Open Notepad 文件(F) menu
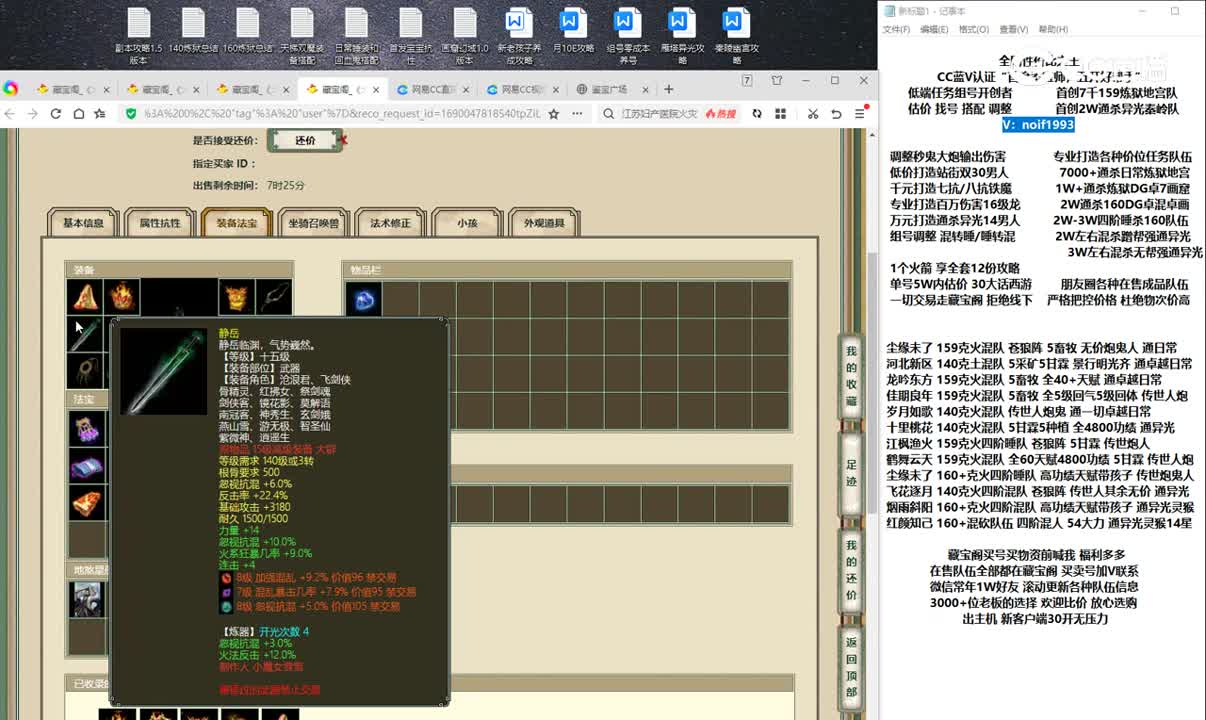 coord(896,30)
